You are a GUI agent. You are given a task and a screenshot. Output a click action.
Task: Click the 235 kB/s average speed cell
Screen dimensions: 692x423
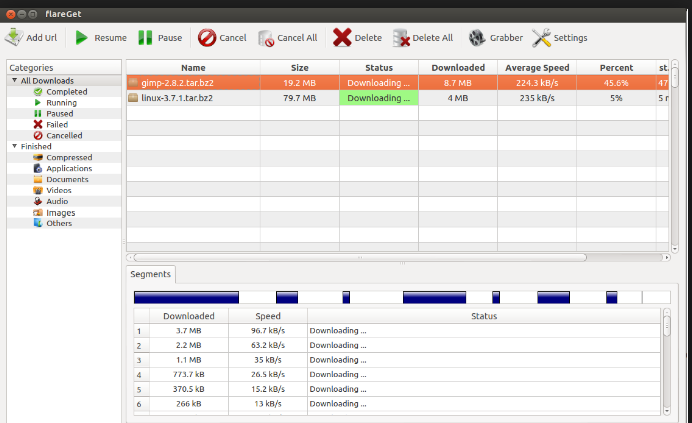(x=537, y=98)
